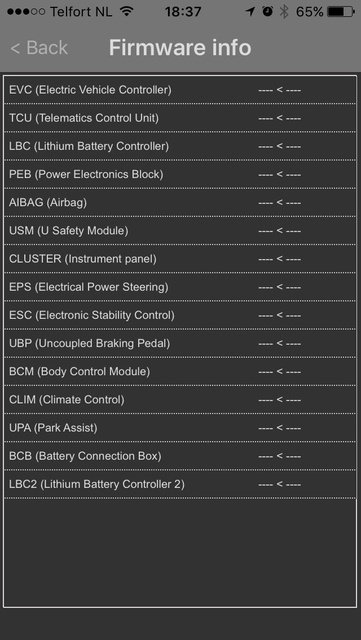Viewport: 361px width, 640px height.
Task: Select the CLIM Climate Control row
Action: (180, 400)
